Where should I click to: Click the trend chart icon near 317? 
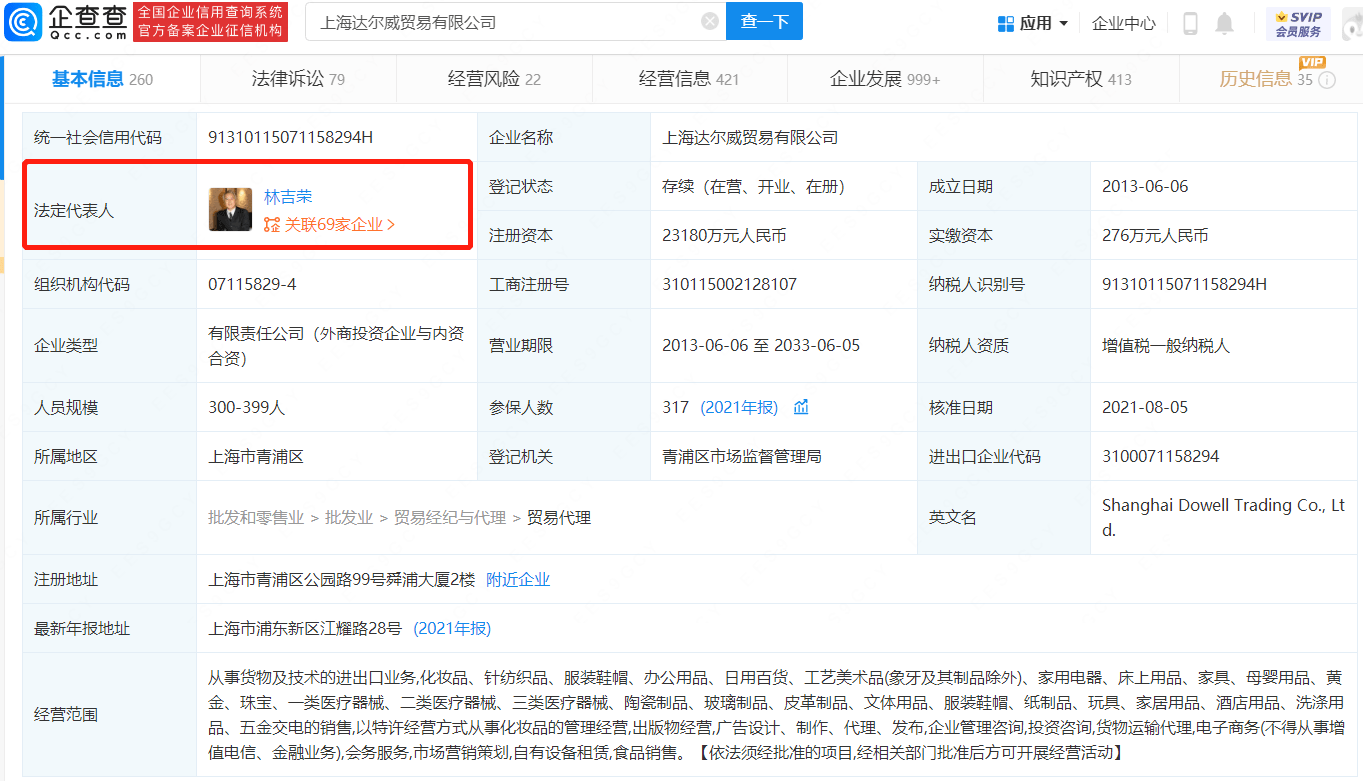tap(801, 407)
